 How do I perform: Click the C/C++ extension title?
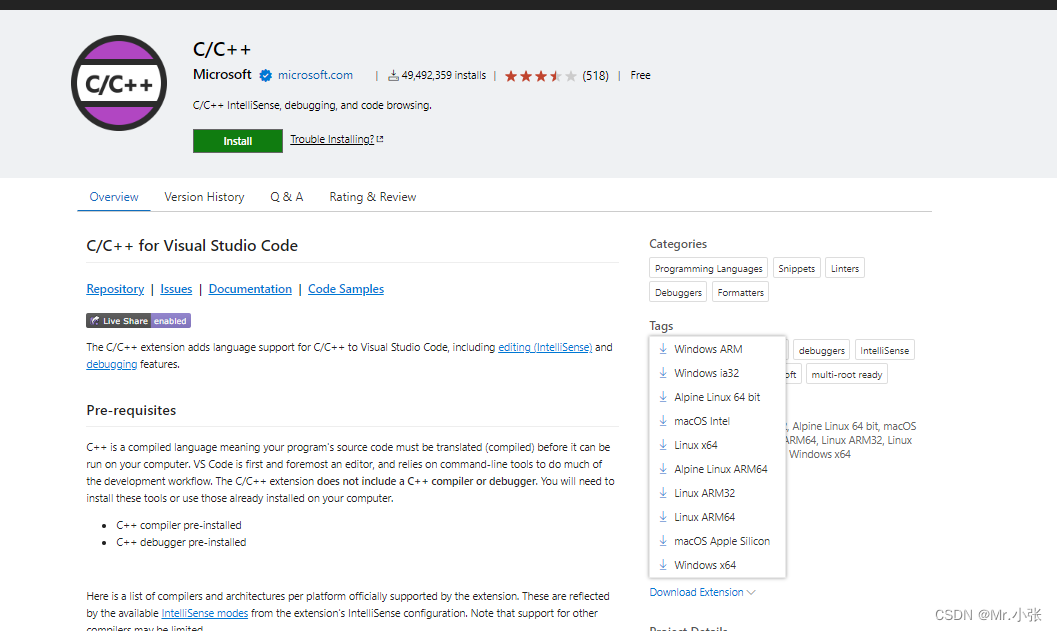click(222, 49)
